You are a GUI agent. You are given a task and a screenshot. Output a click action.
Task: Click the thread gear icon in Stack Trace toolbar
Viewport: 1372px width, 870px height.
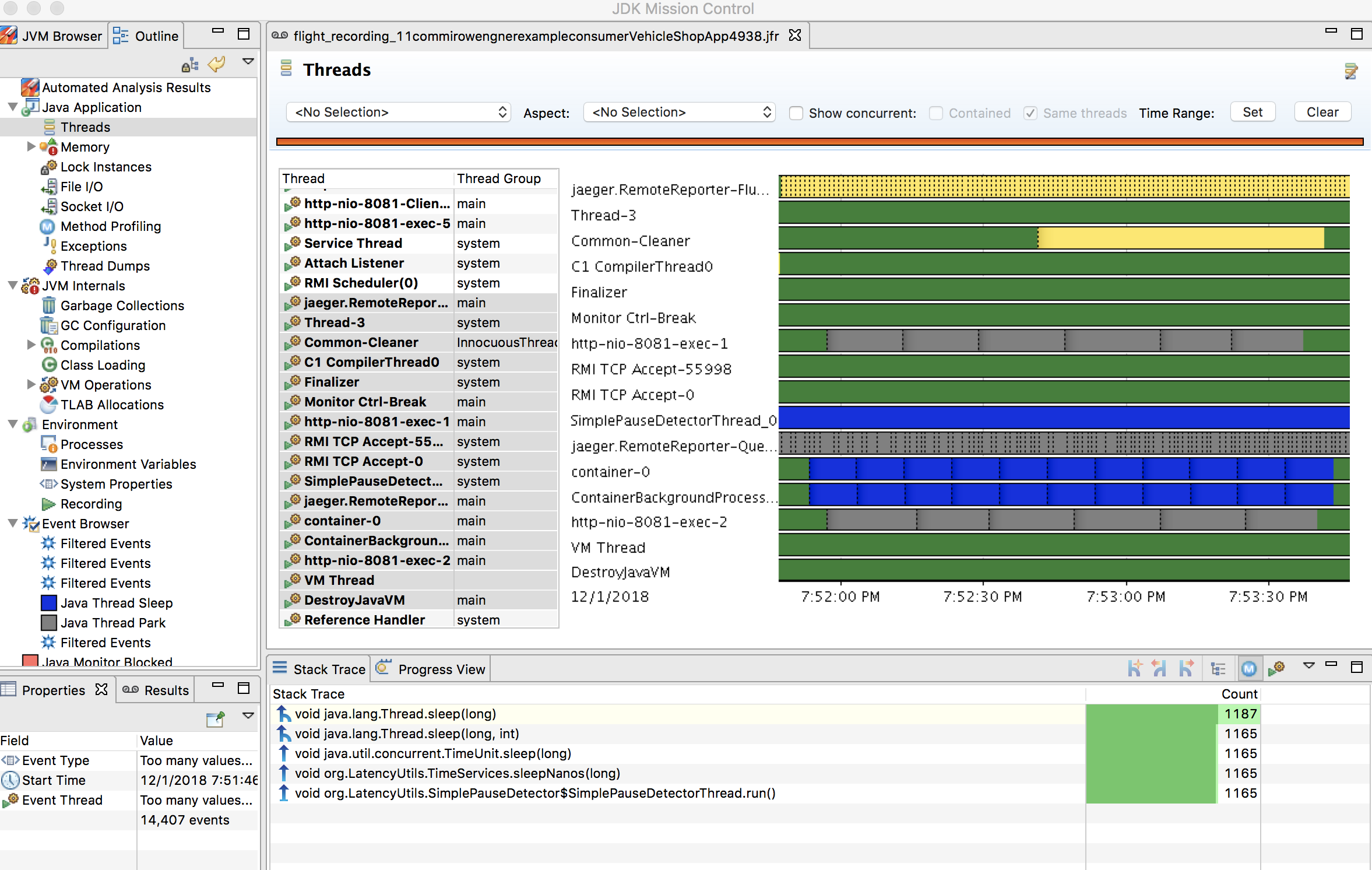pos(1276,669)
